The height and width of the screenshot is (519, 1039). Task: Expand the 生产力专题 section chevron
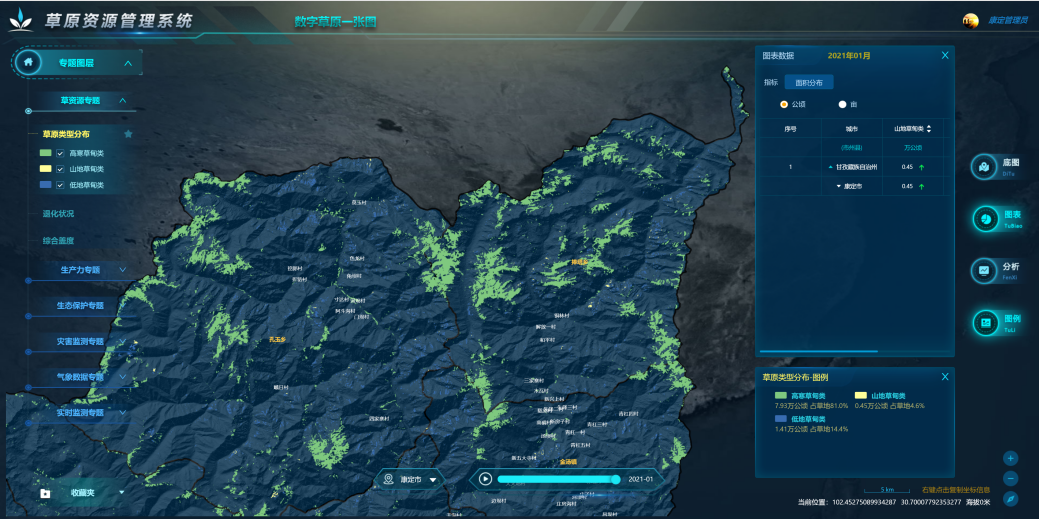pyautogui.click(x=123, y=270)
